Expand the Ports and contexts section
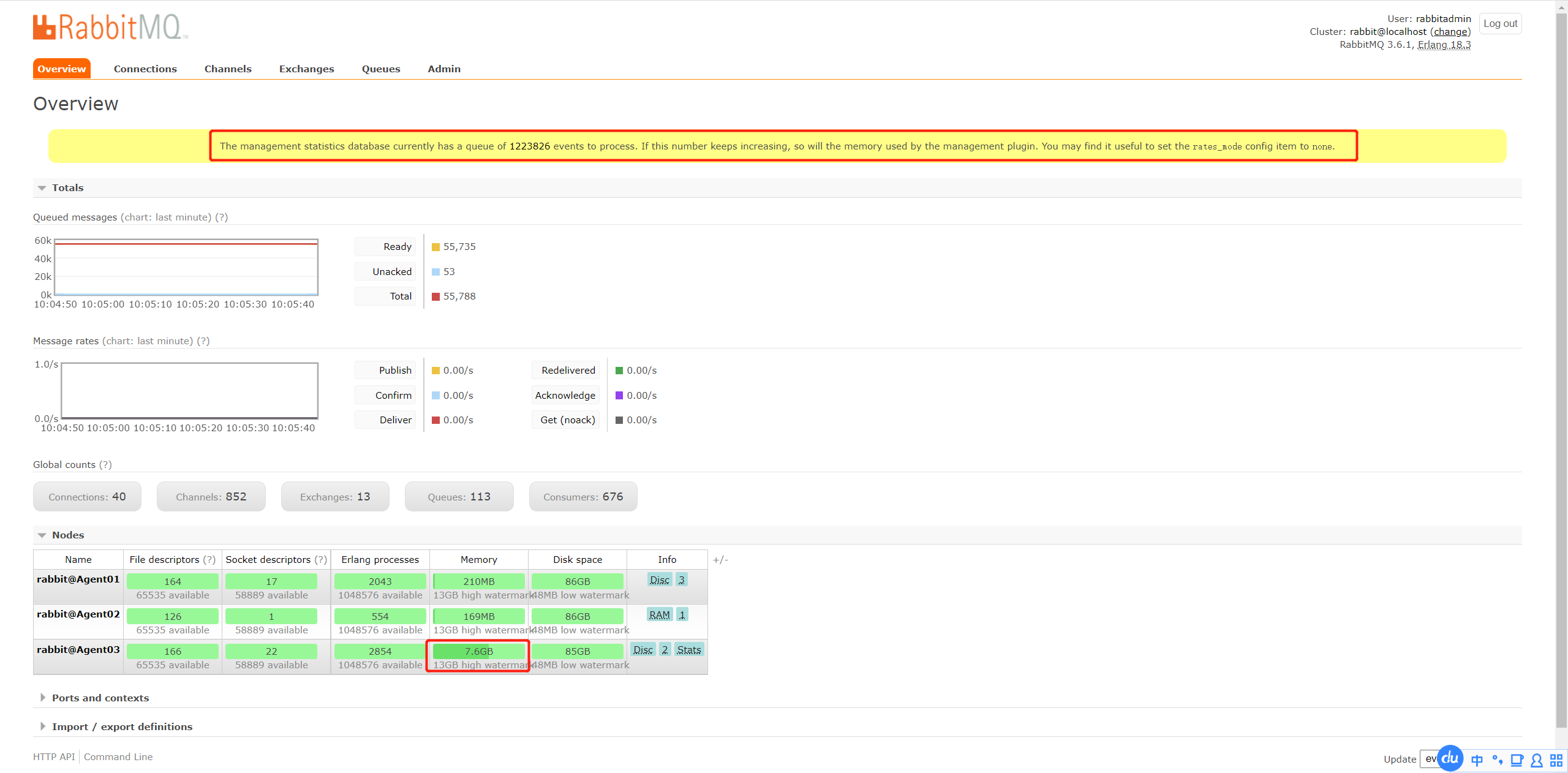 [x=100, y=698]
